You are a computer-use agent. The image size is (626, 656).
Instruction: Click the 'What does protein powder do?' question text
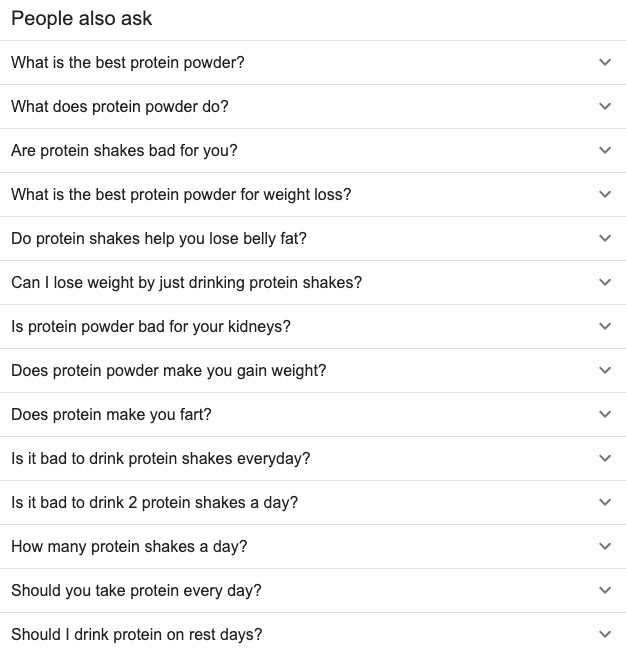(120, 106)
